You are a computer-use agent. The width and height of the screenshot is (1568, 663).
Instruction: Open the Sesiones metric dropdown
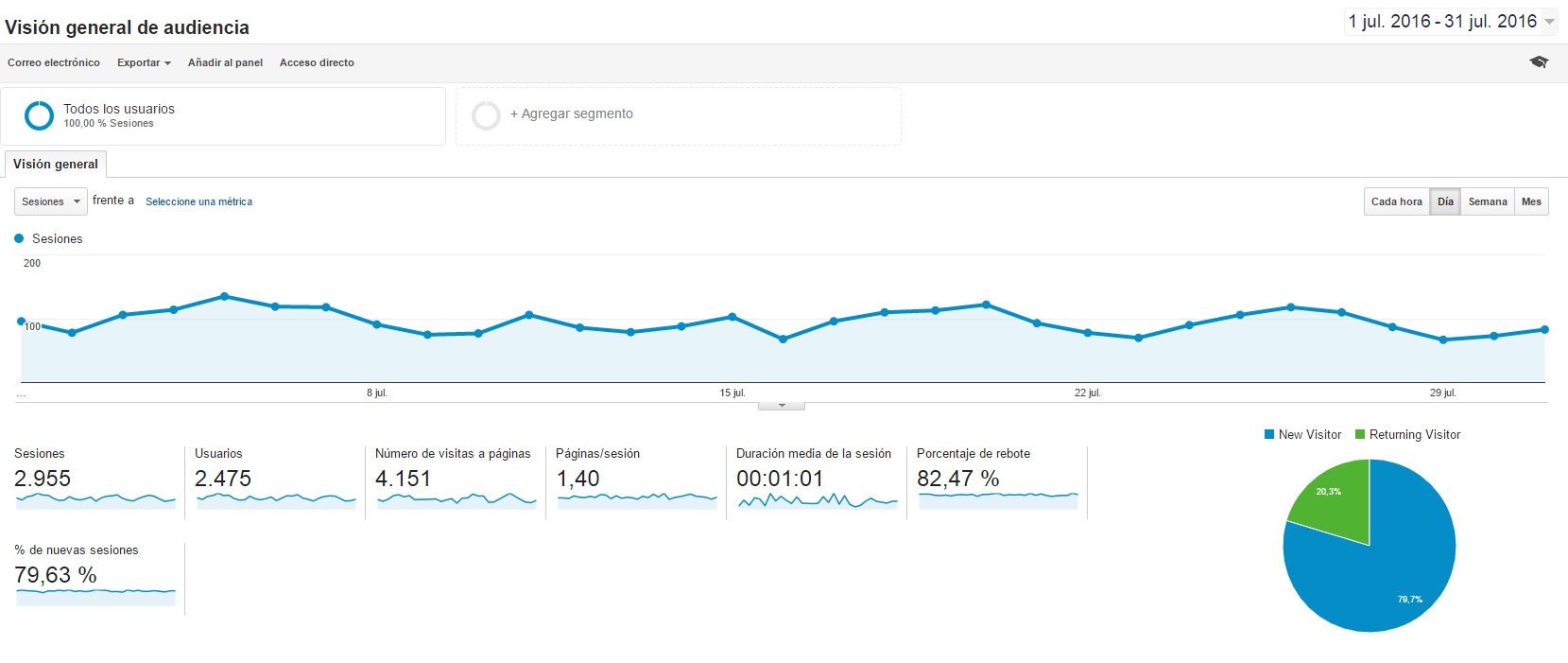click(x=50, y=201)
